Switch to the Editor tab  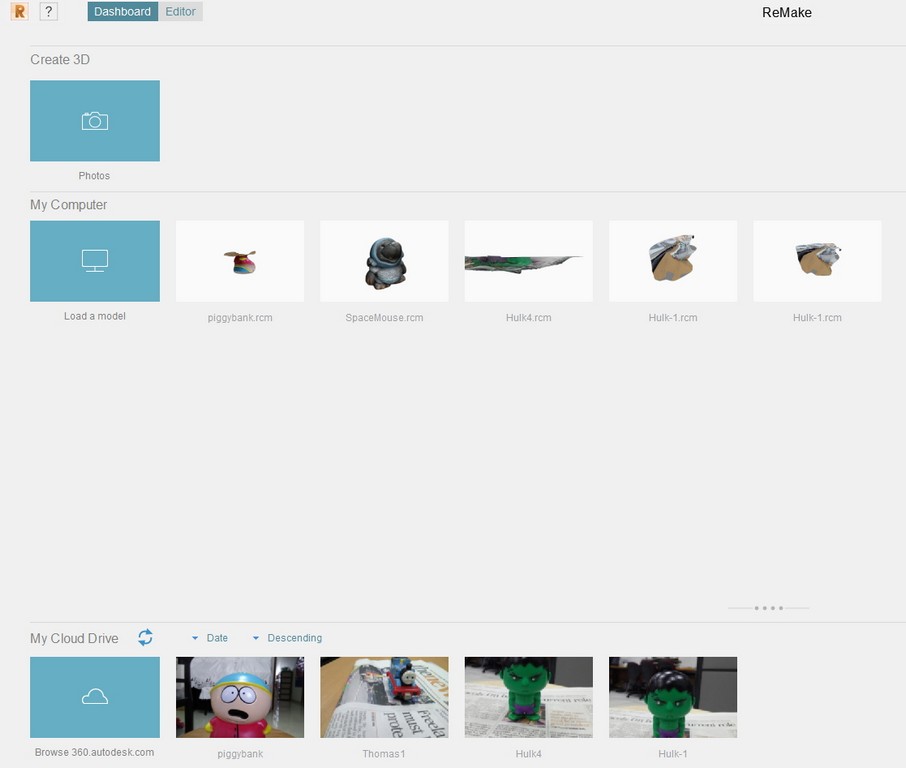pyautogui.click(x=180, y=12)
